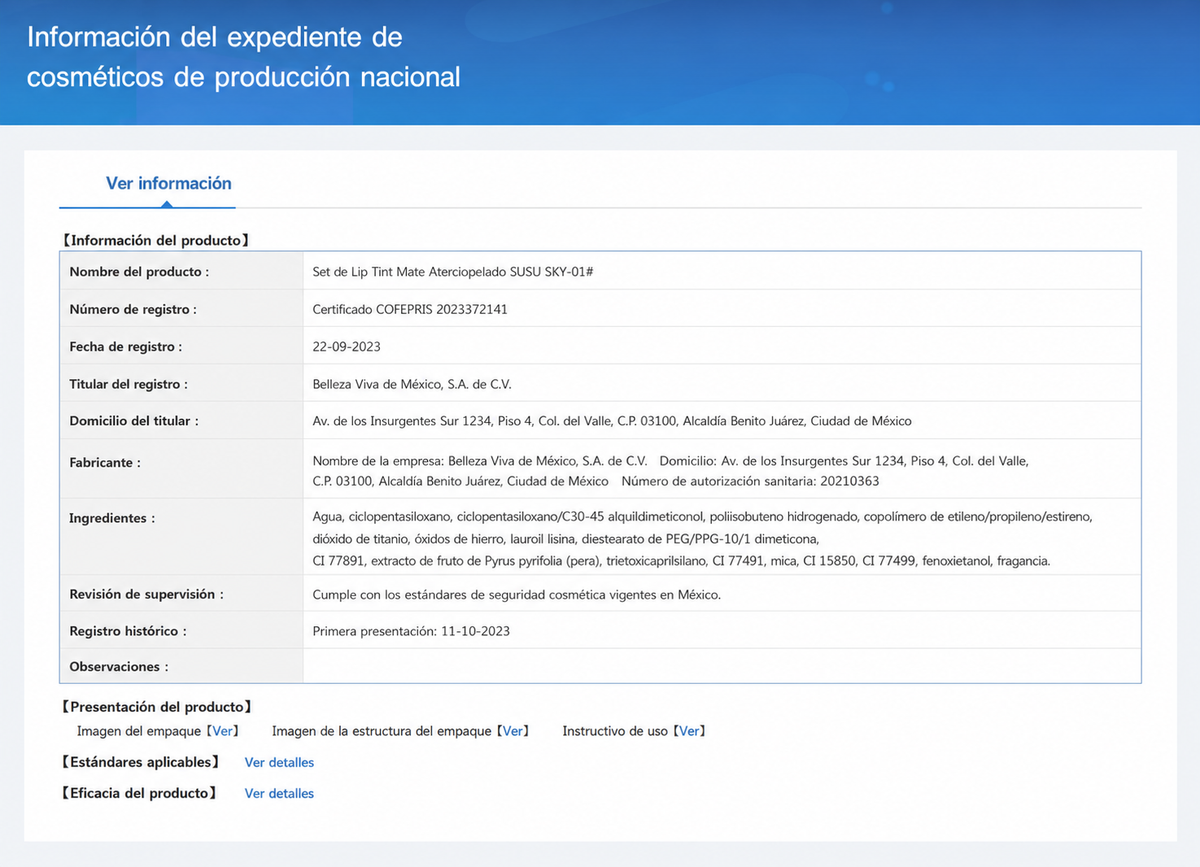
Task: Click the Fabricante row label
Action: [105, 463]
